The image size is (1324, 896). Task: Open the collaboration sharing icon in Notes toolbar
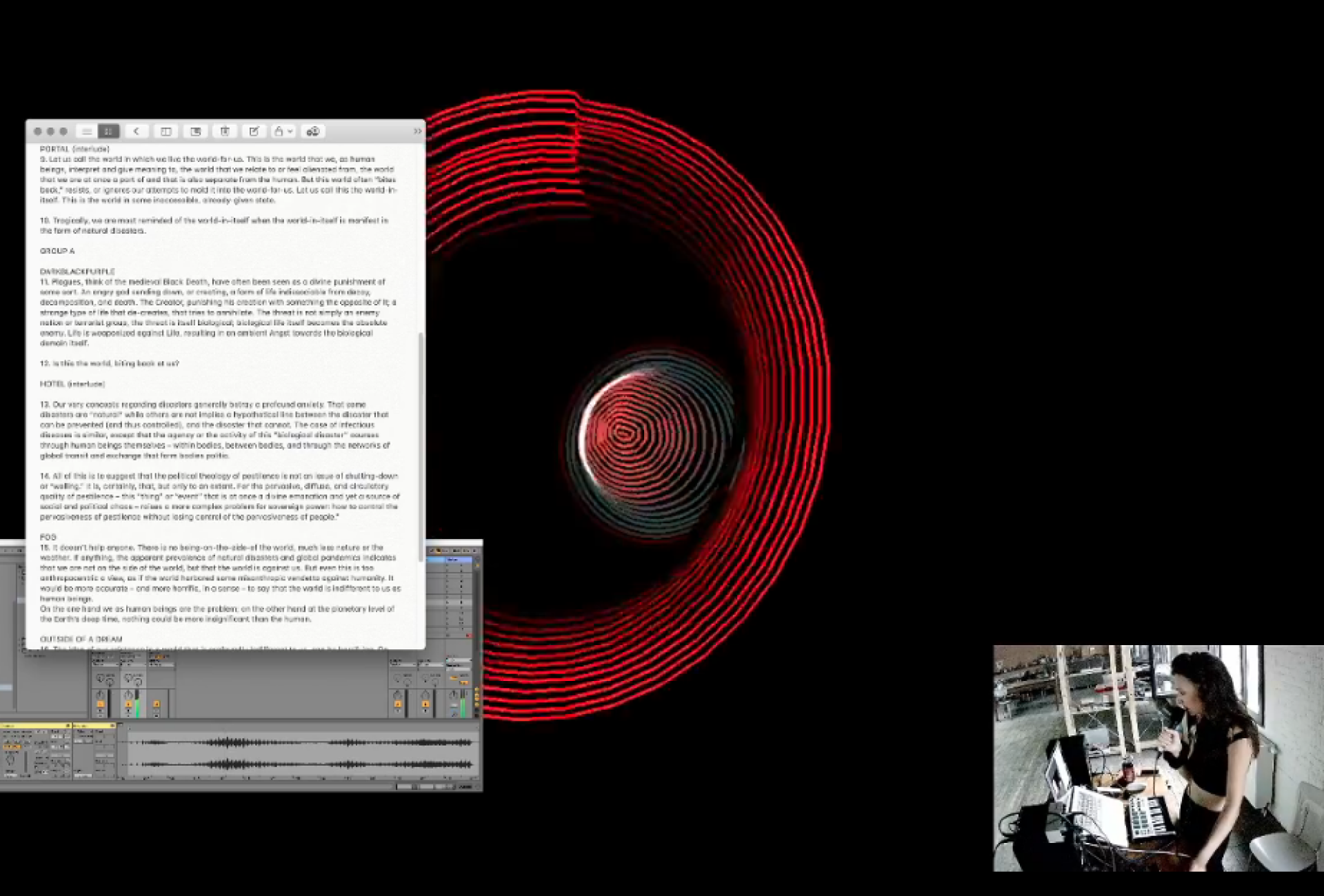(314, 131)
